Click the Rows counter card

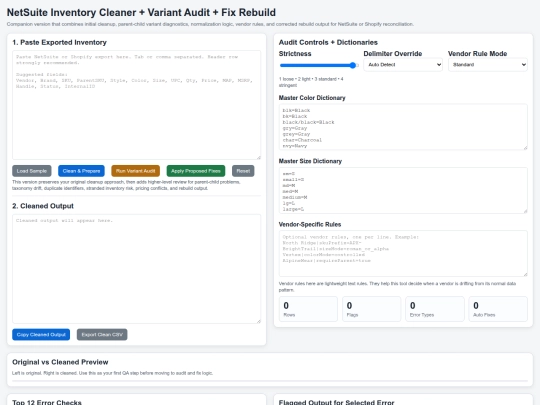(308, 309)
